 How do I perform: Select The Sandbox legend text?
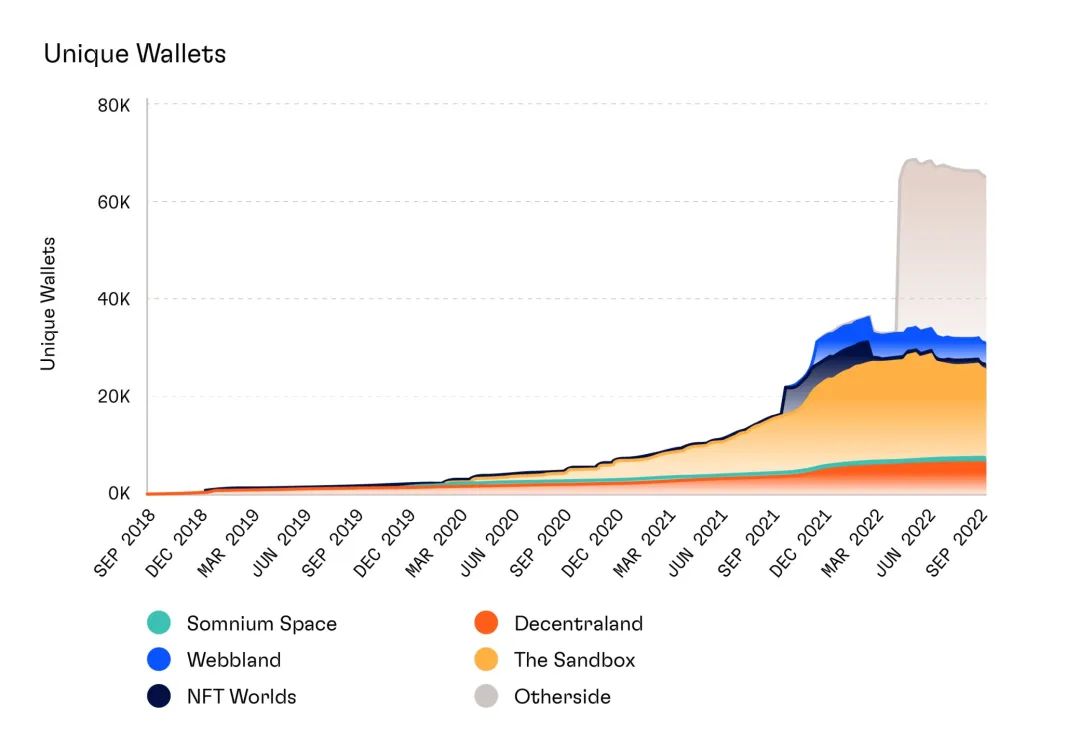coord(574,660)
